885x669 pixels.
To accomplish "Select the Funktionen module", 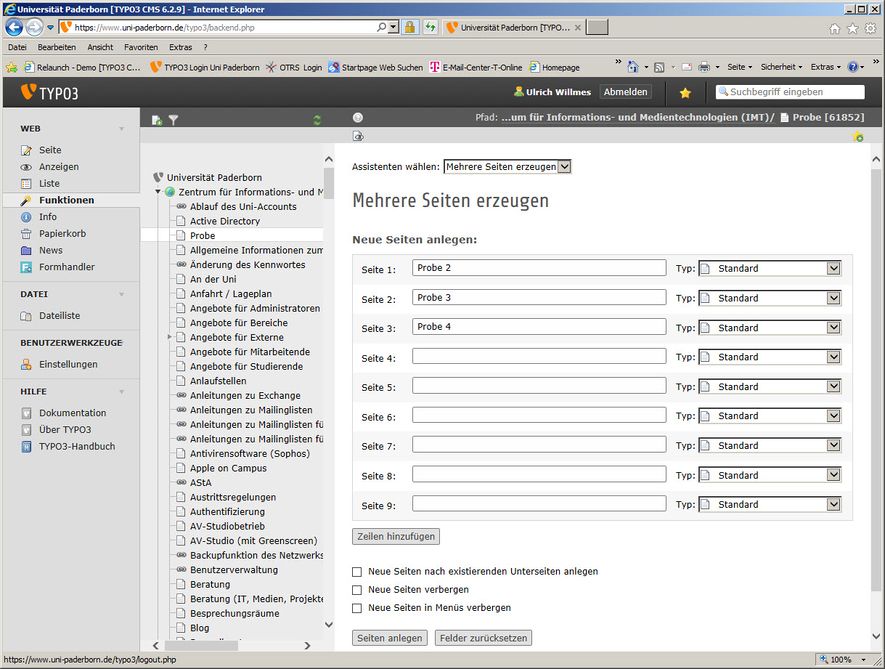I will 71,200.
